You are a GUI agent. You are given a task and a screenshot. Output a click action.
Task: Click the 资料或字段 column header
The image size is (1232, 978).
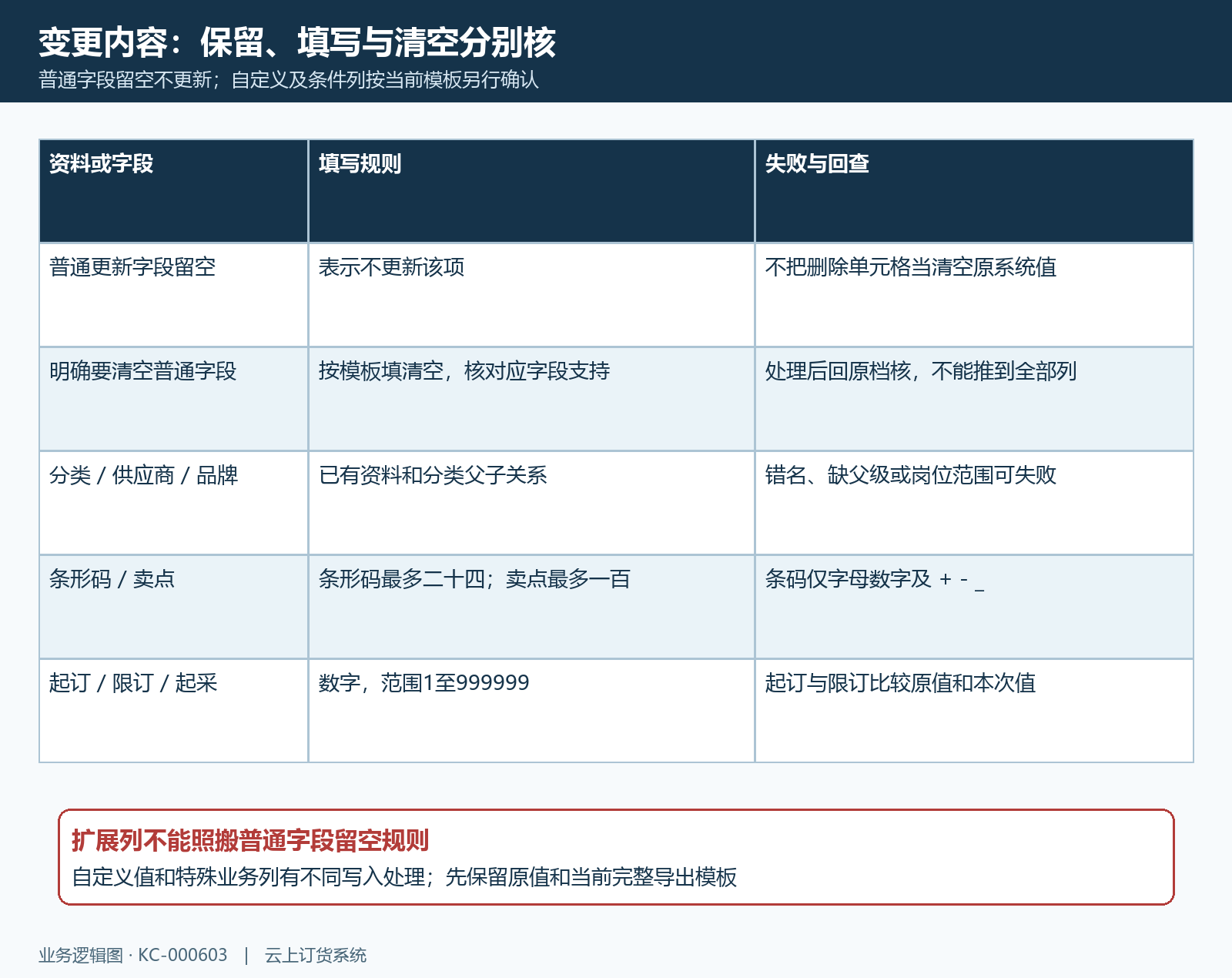[x=174, y=191]
